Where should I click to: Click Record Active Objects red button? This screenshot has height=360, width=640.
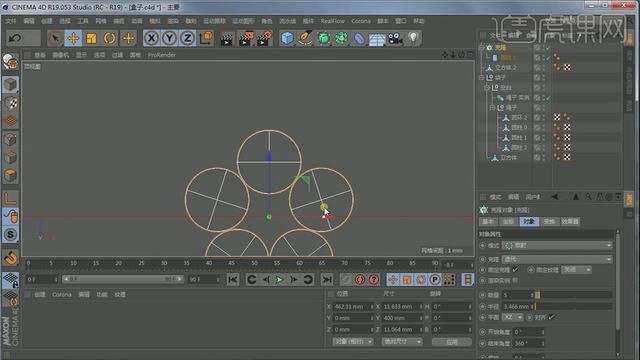click(x=360, y=280)
